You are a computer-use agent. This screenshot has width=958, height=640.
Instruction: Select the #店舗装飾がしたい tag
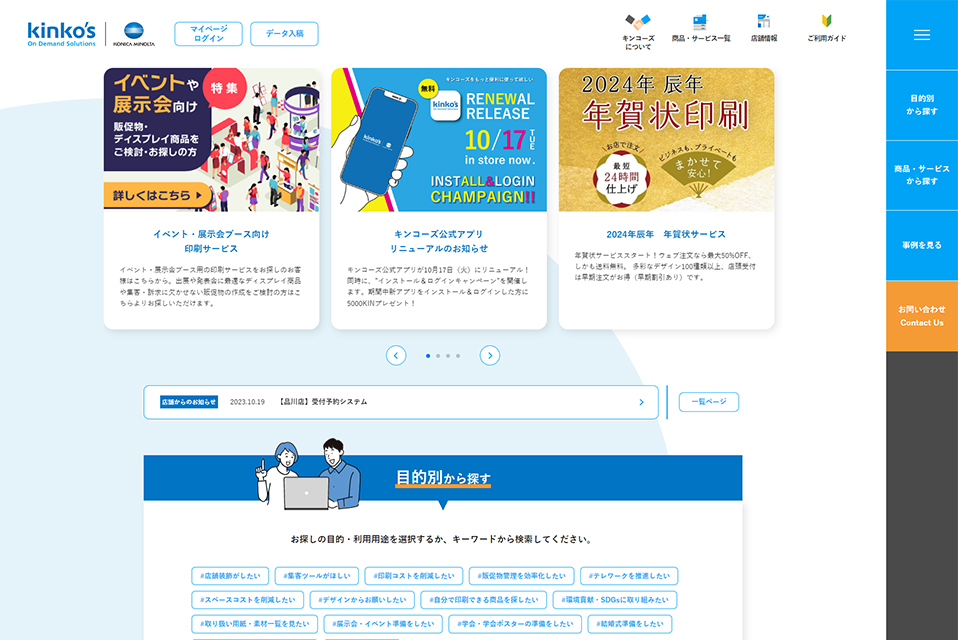click(230, 576)
